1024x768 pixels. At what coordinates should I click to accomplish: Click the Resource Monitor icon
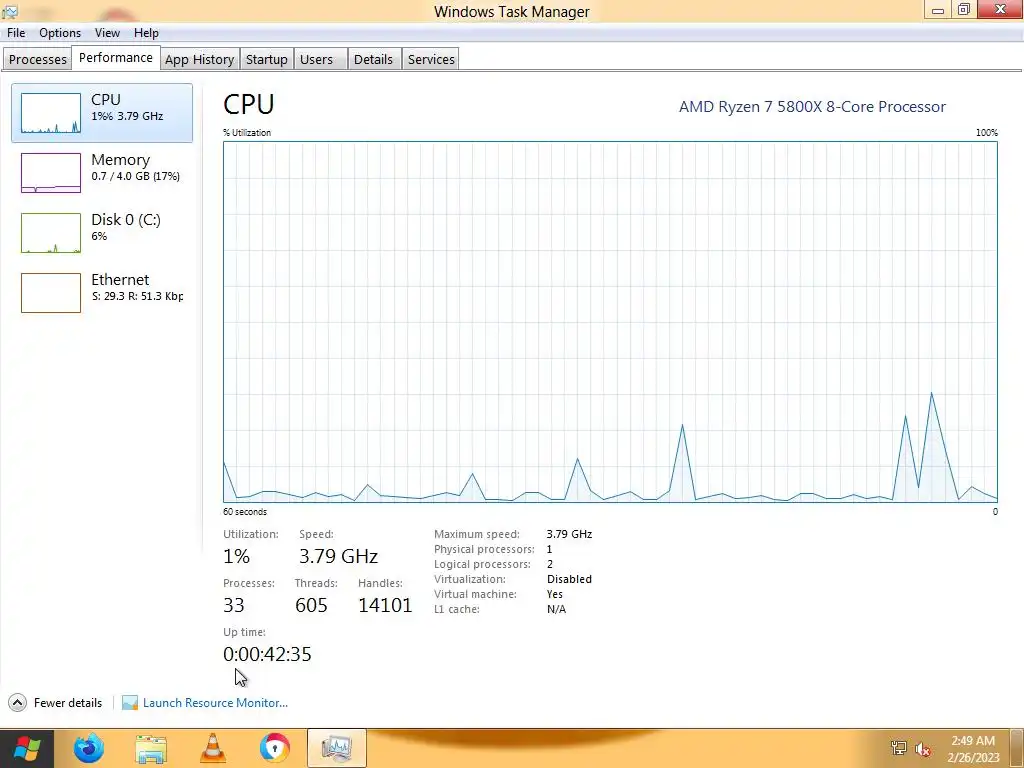[130, 703]
